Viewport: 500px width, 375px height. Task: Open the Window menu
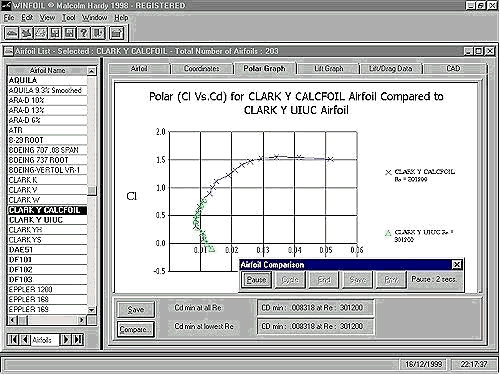tap(95, 18)
